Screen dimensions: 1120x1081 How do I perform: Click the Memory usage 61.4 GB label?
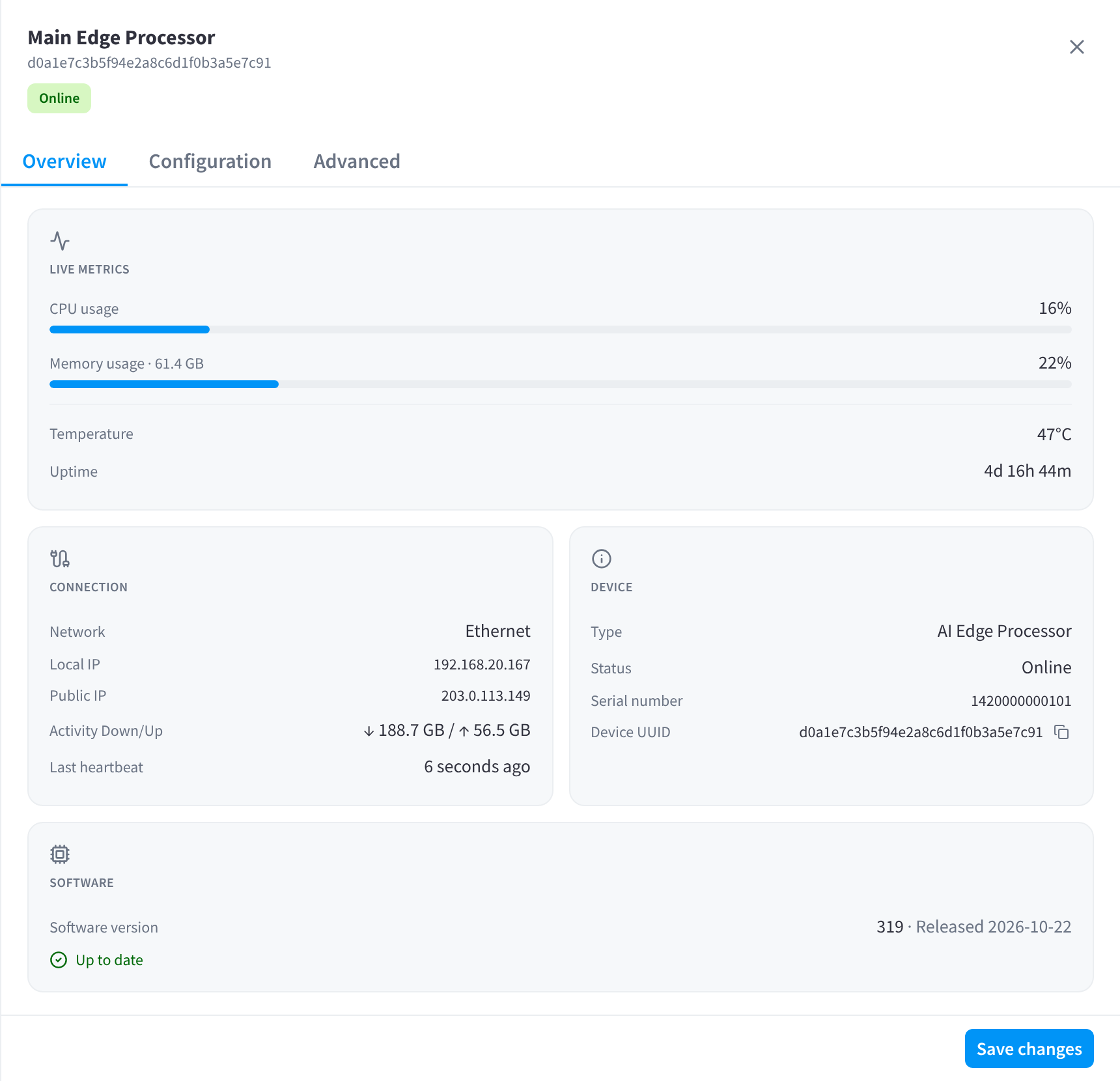127,363
